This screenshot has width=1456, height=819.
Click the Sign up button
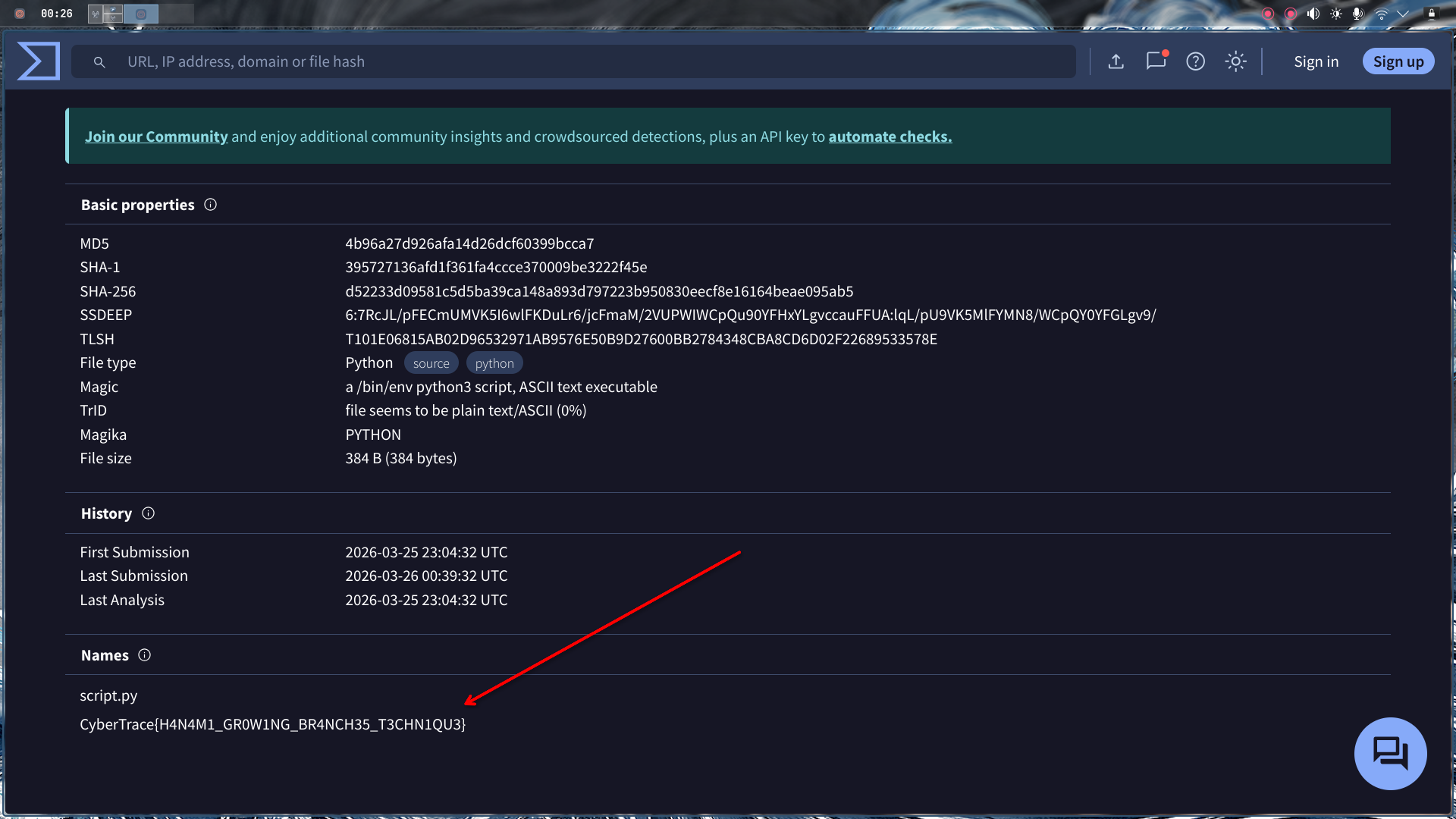click(x=1398, y=61)
